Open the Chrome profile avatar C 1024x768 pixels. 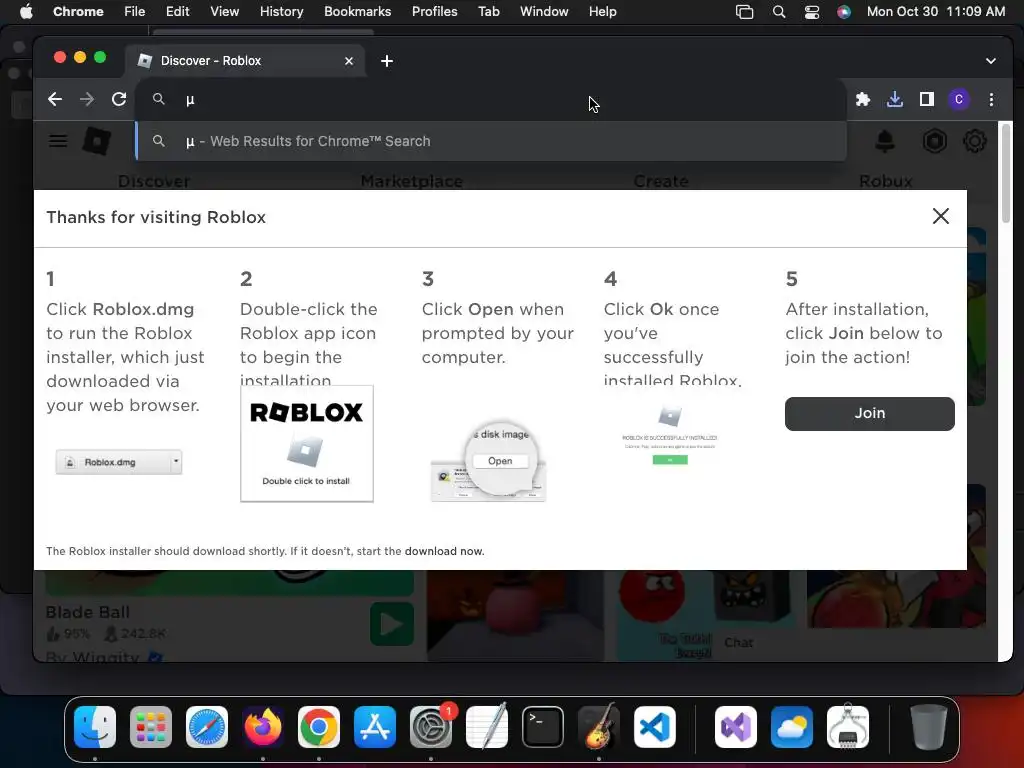click(959, 99)
